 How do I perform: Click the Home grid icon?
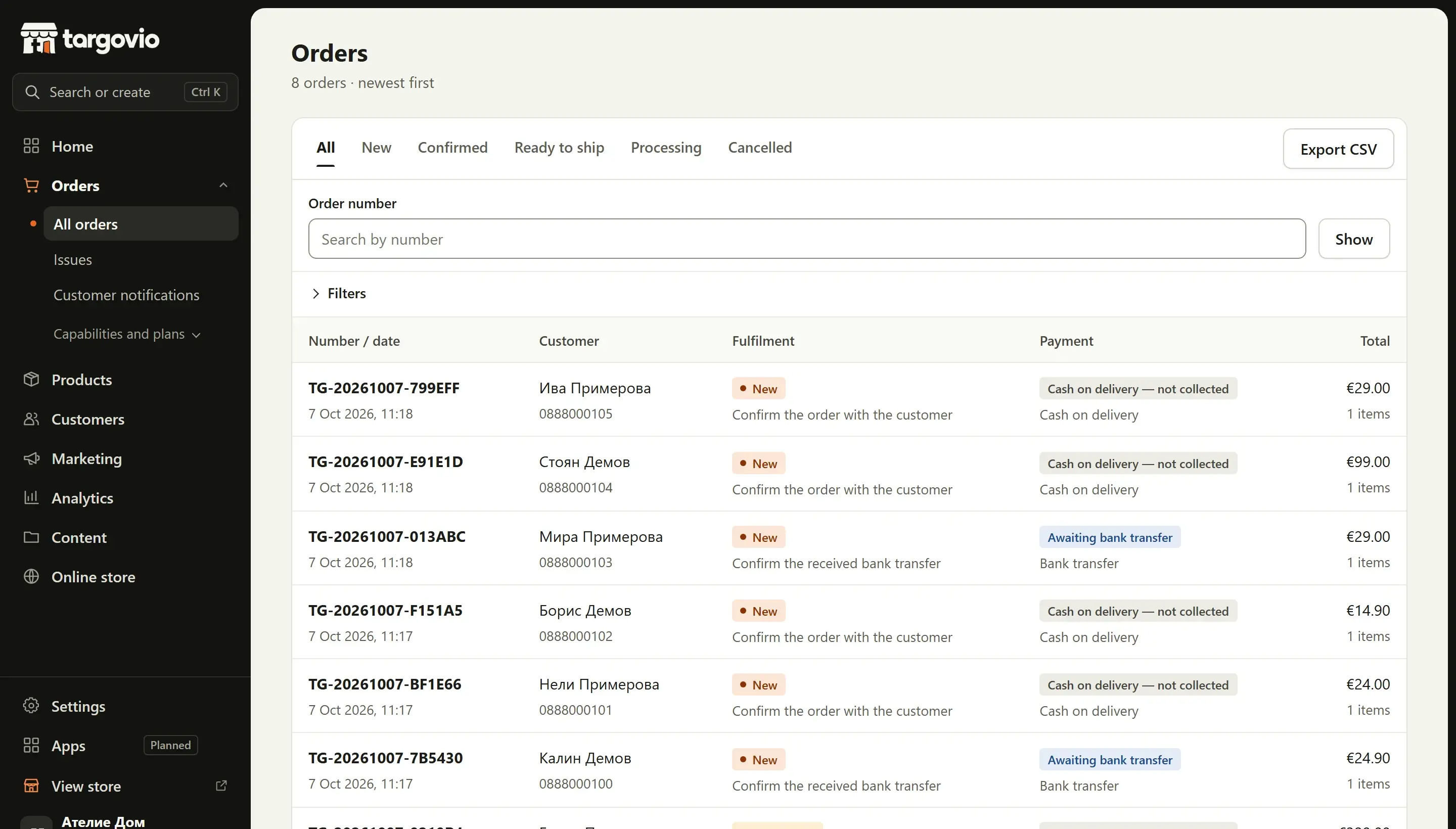(31, 146)
